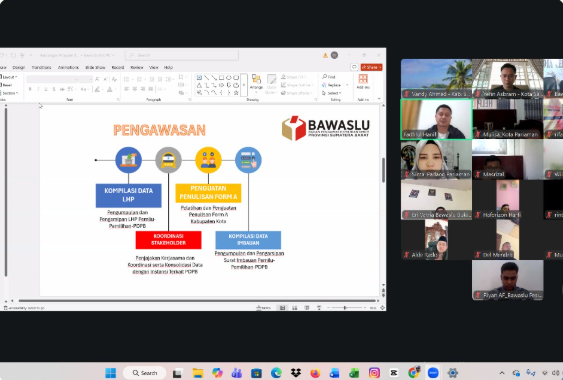Select the text box shape tool

tap(199, 77)
